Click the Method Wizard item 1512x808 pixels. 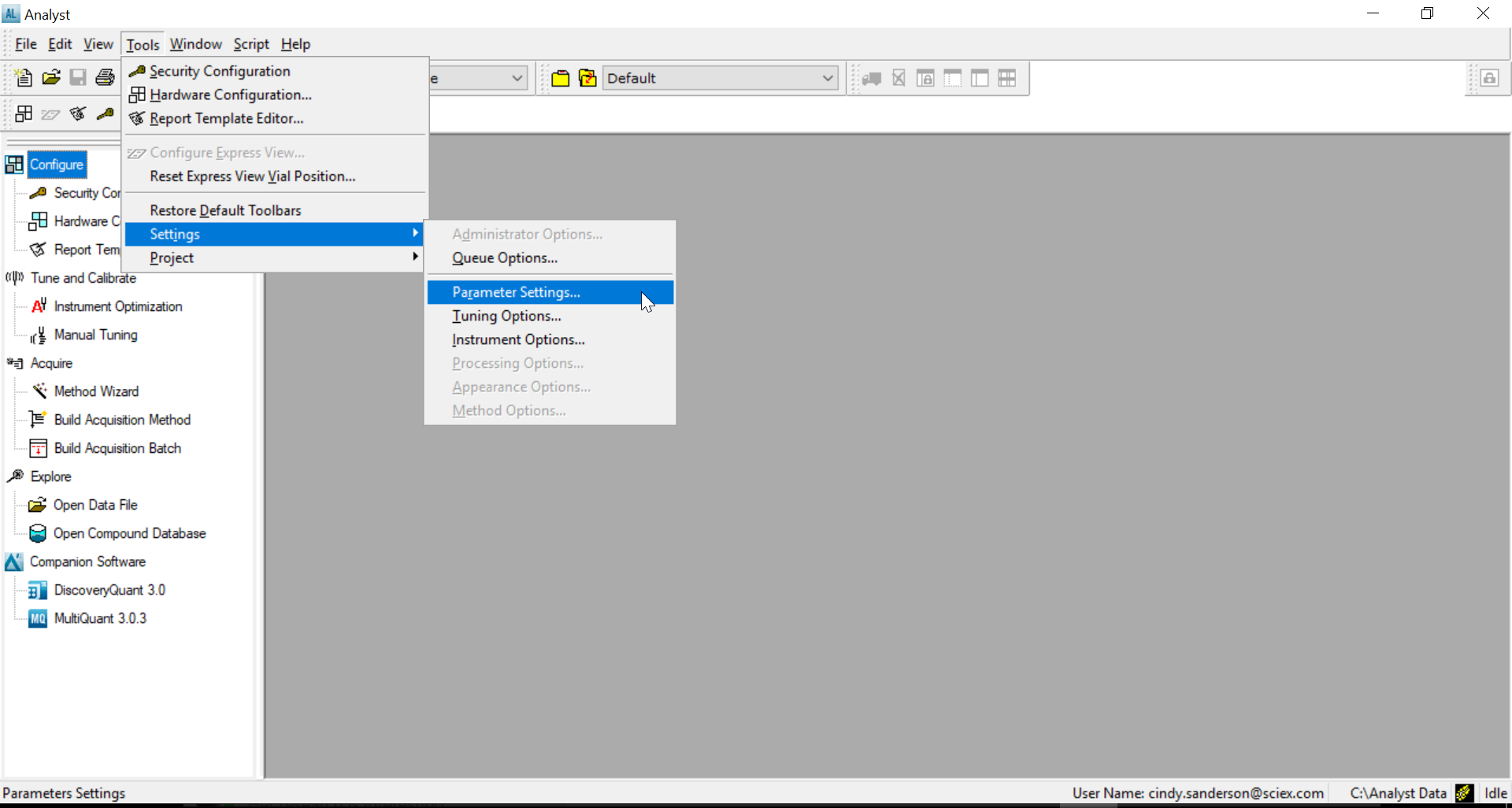tap(96, 391)
